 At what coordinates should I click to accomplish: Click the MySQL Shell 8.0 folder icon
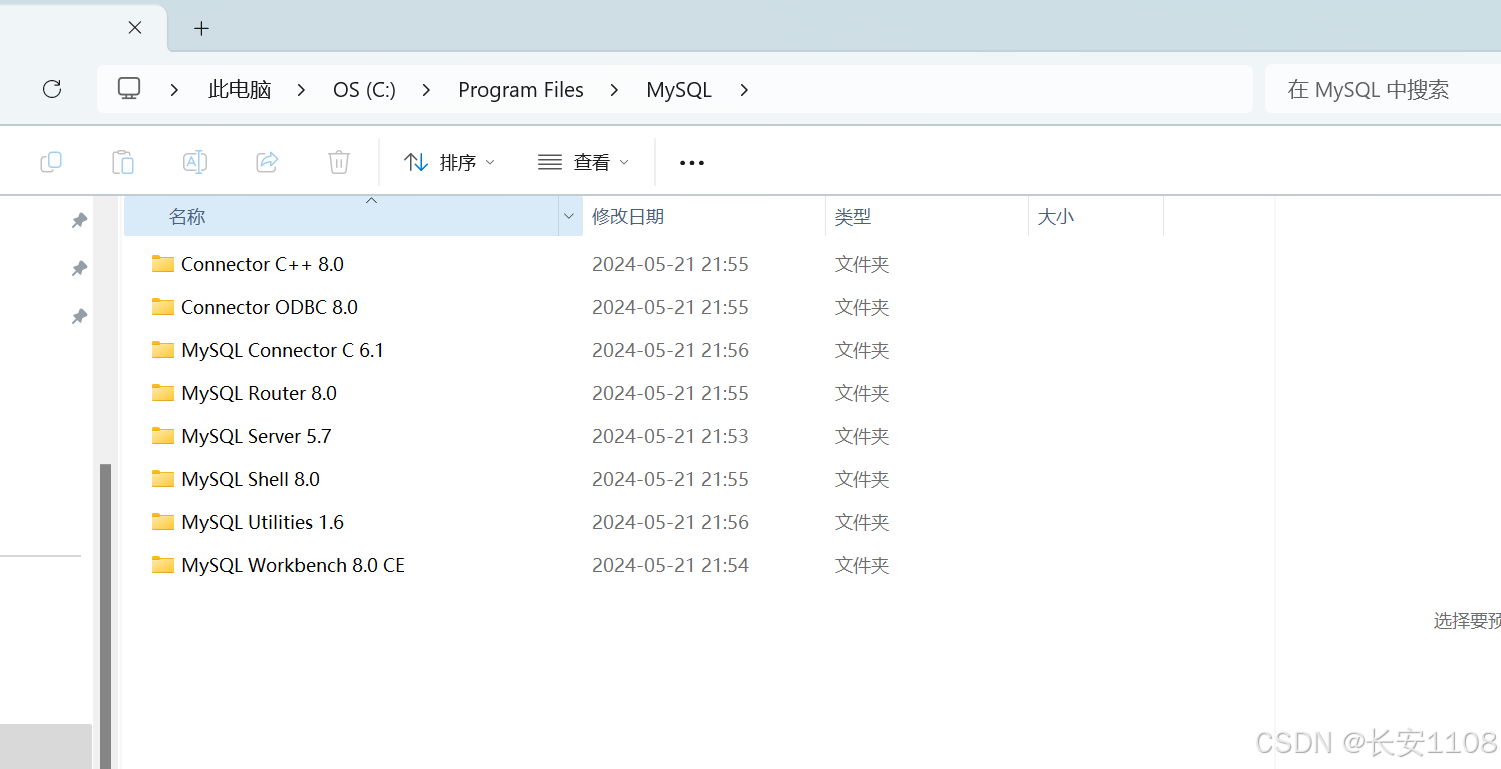[163, 479]
